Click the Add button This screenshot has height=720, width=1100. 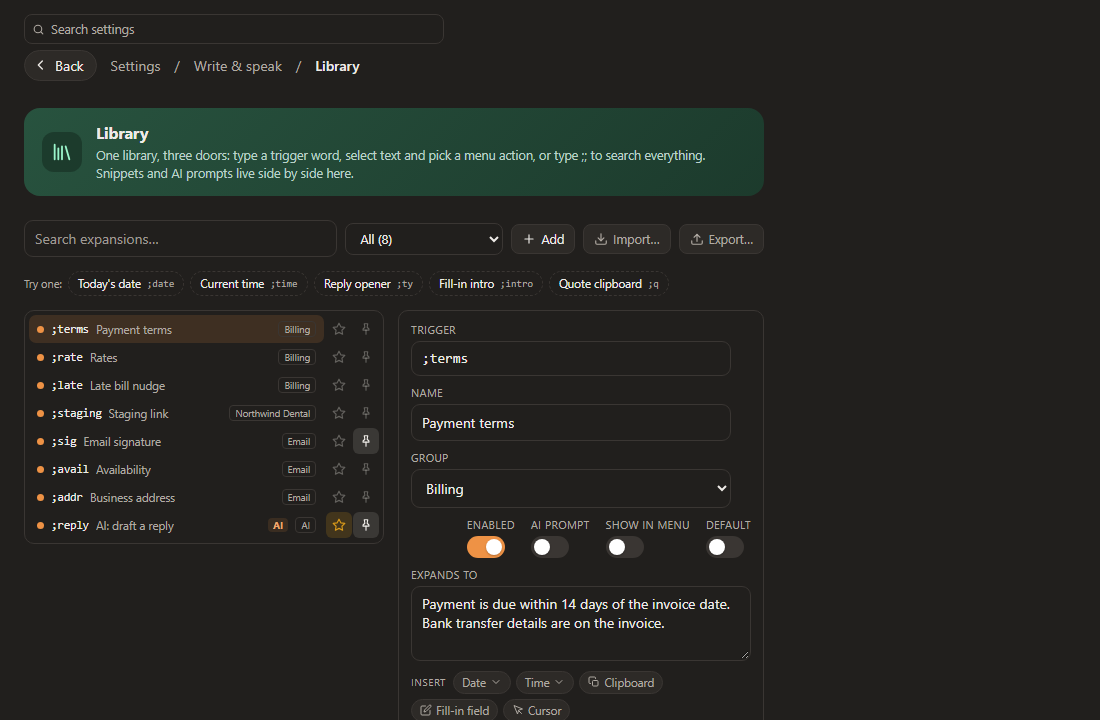coord(543,239)
